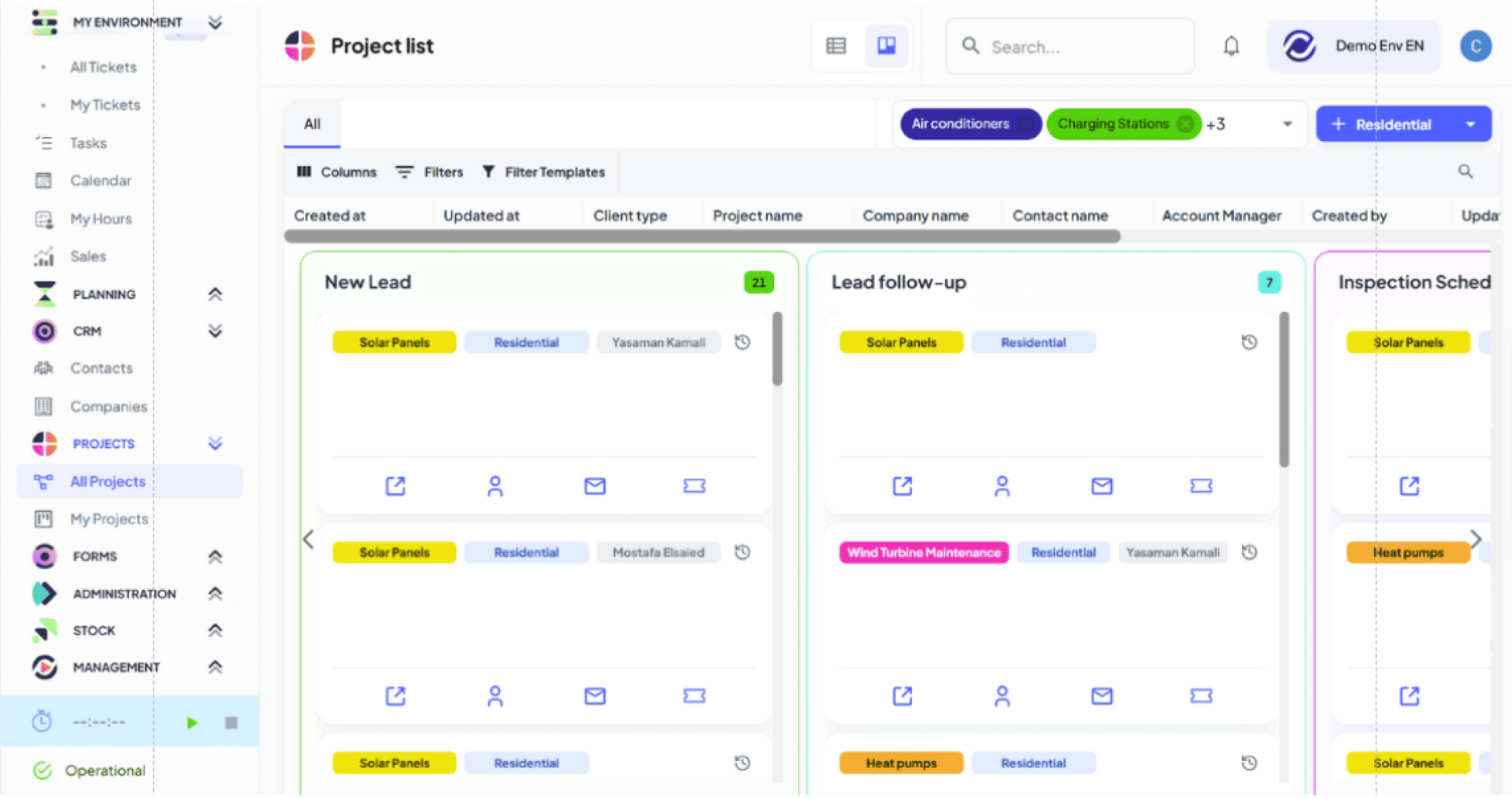Open the project type filter dropdown arrow

(1288, 124)
